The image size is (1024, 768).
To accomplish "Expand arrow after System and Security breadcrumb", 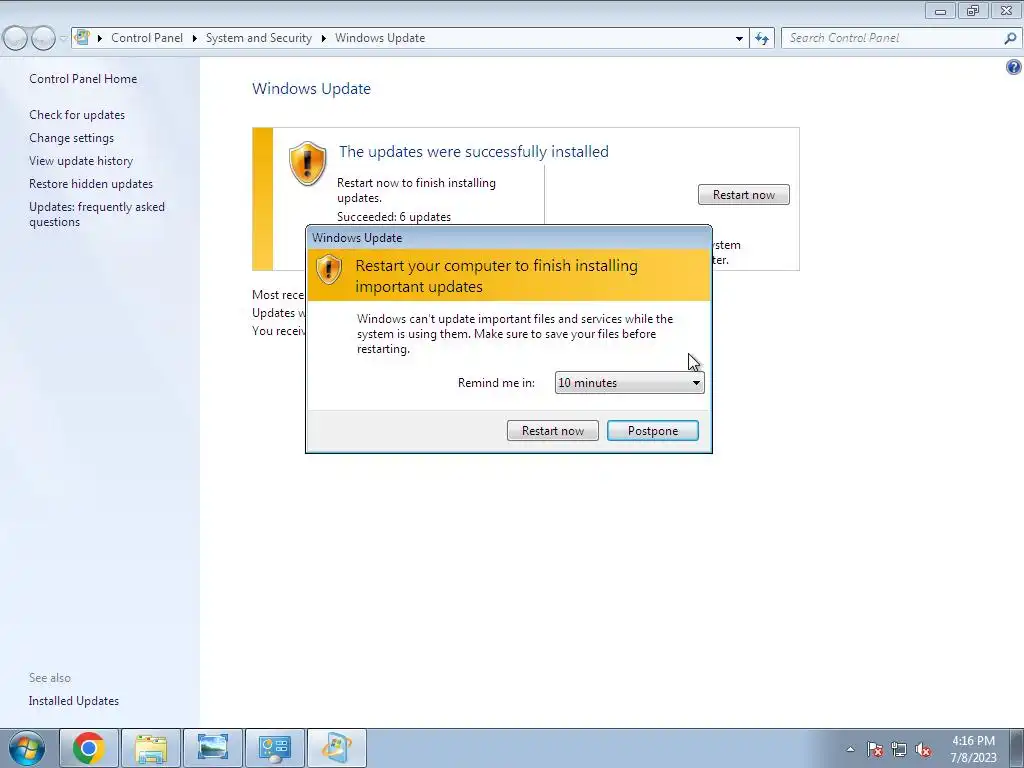I will pyautogui.click(x=323, y=39).
